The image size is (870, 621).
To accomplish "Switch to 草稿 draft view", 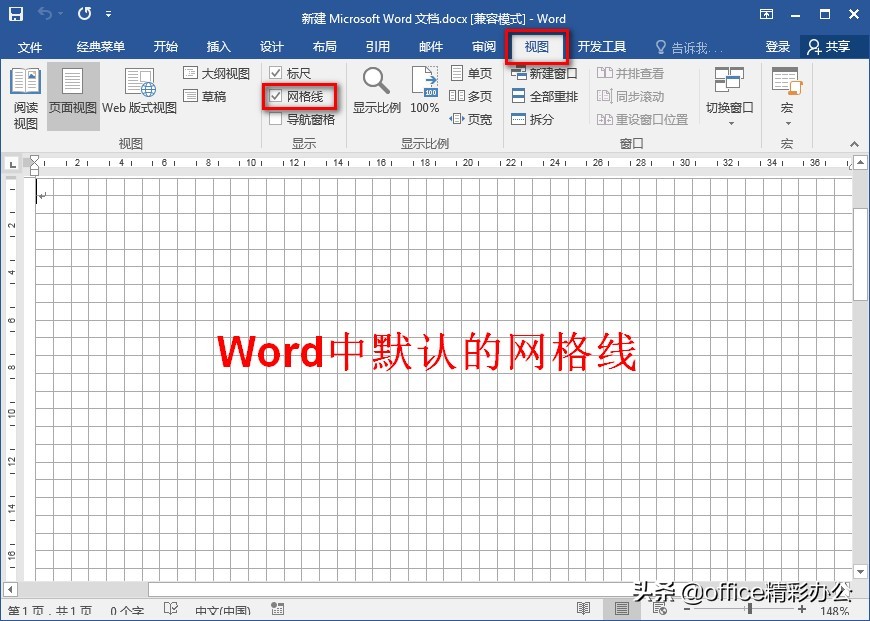I will 205,97.
